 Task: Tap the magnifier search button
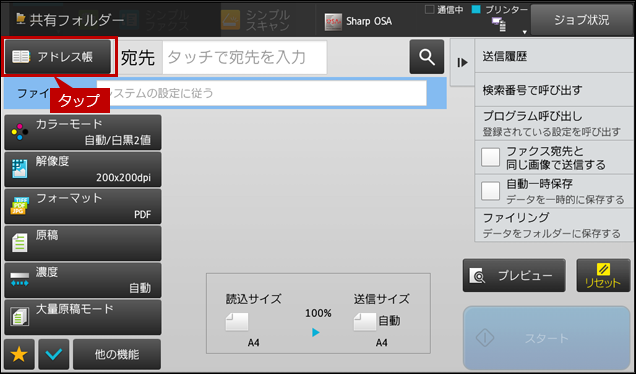pos(427,57)
